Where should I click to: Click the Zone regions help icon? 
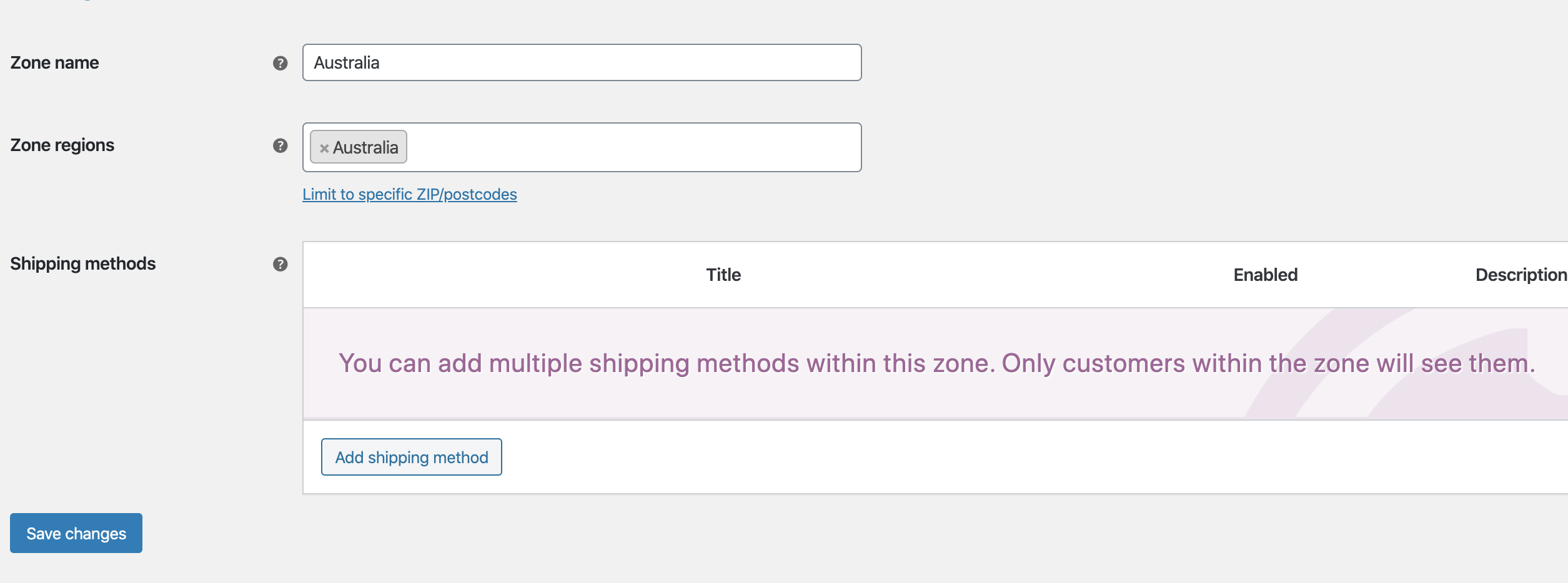[x=280, y=145]
